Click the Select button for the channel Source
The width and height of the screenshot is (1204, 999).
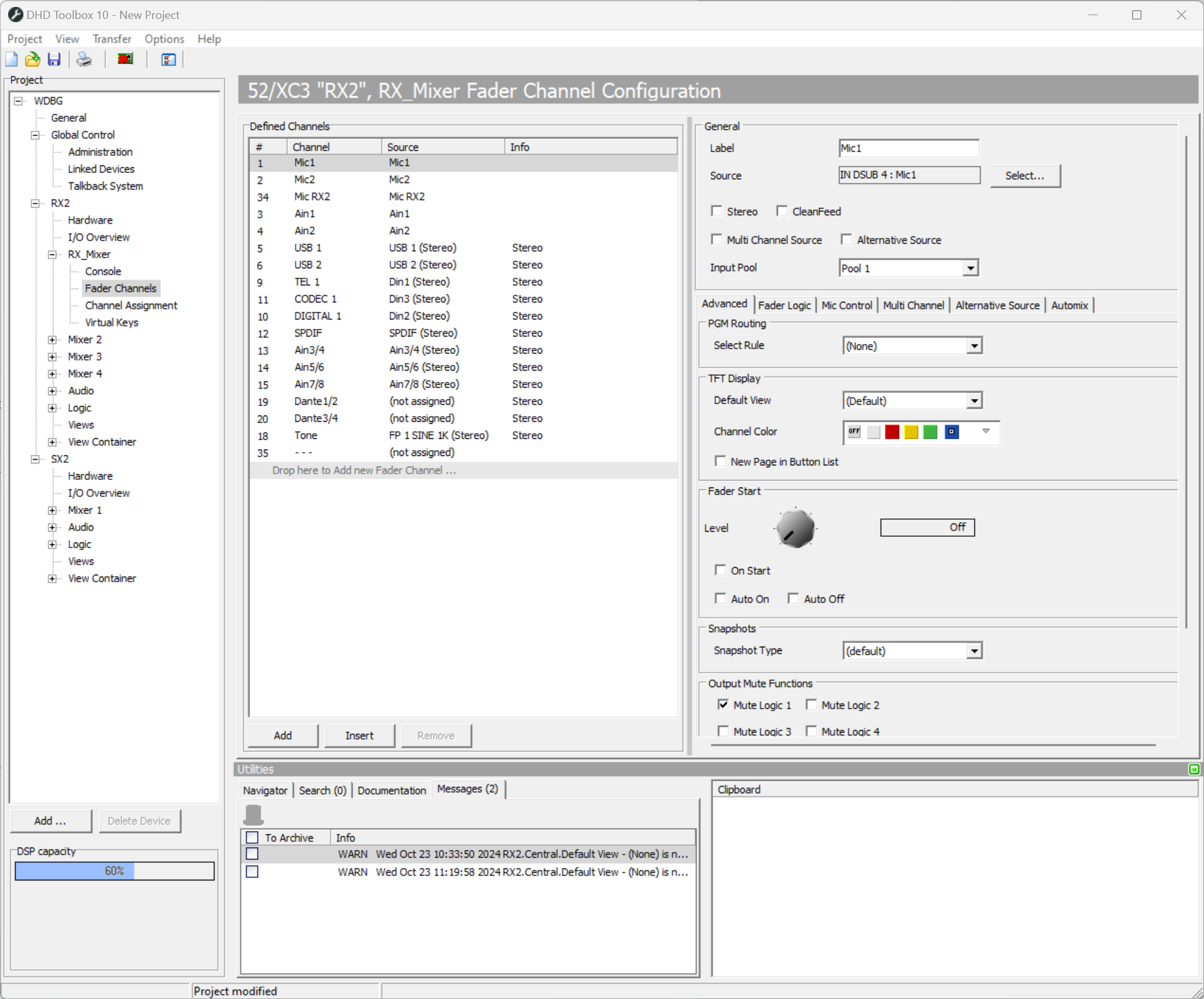tap(1024, 176)
